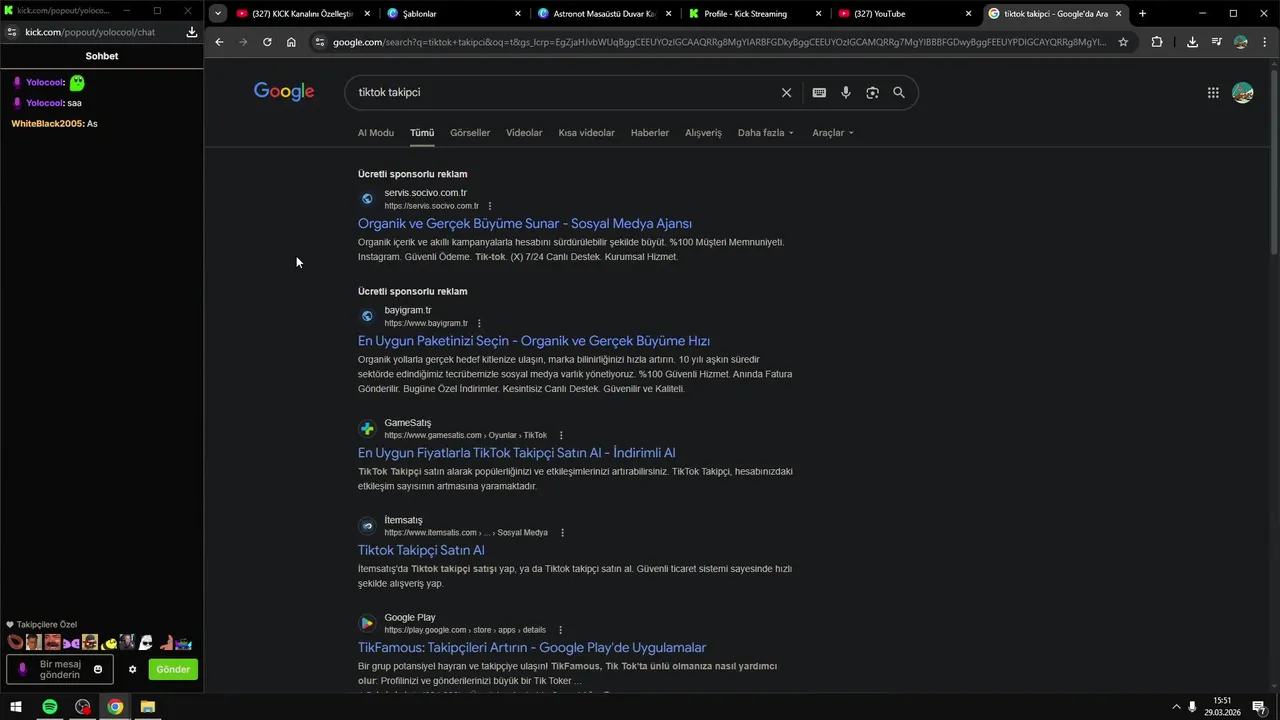Open the on-screen keyboard input tool
The image size is (1280, 720).
tap(819, 92)
